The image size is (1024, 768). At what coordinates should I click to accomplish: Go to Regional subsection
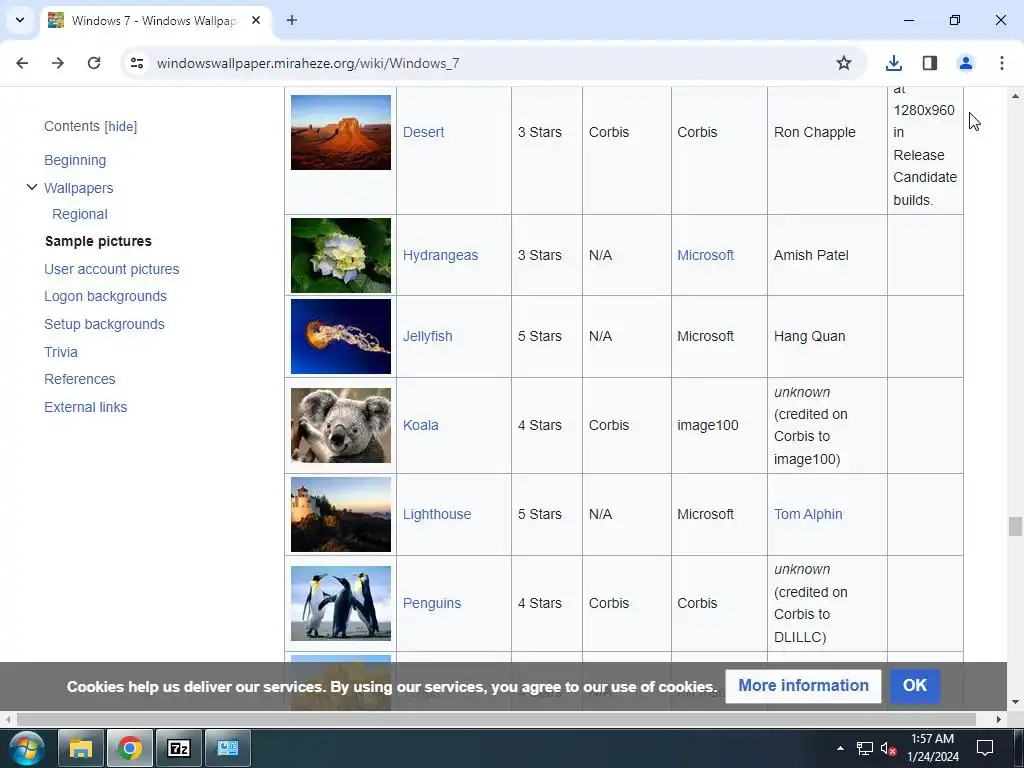click(x=80, y=214)
